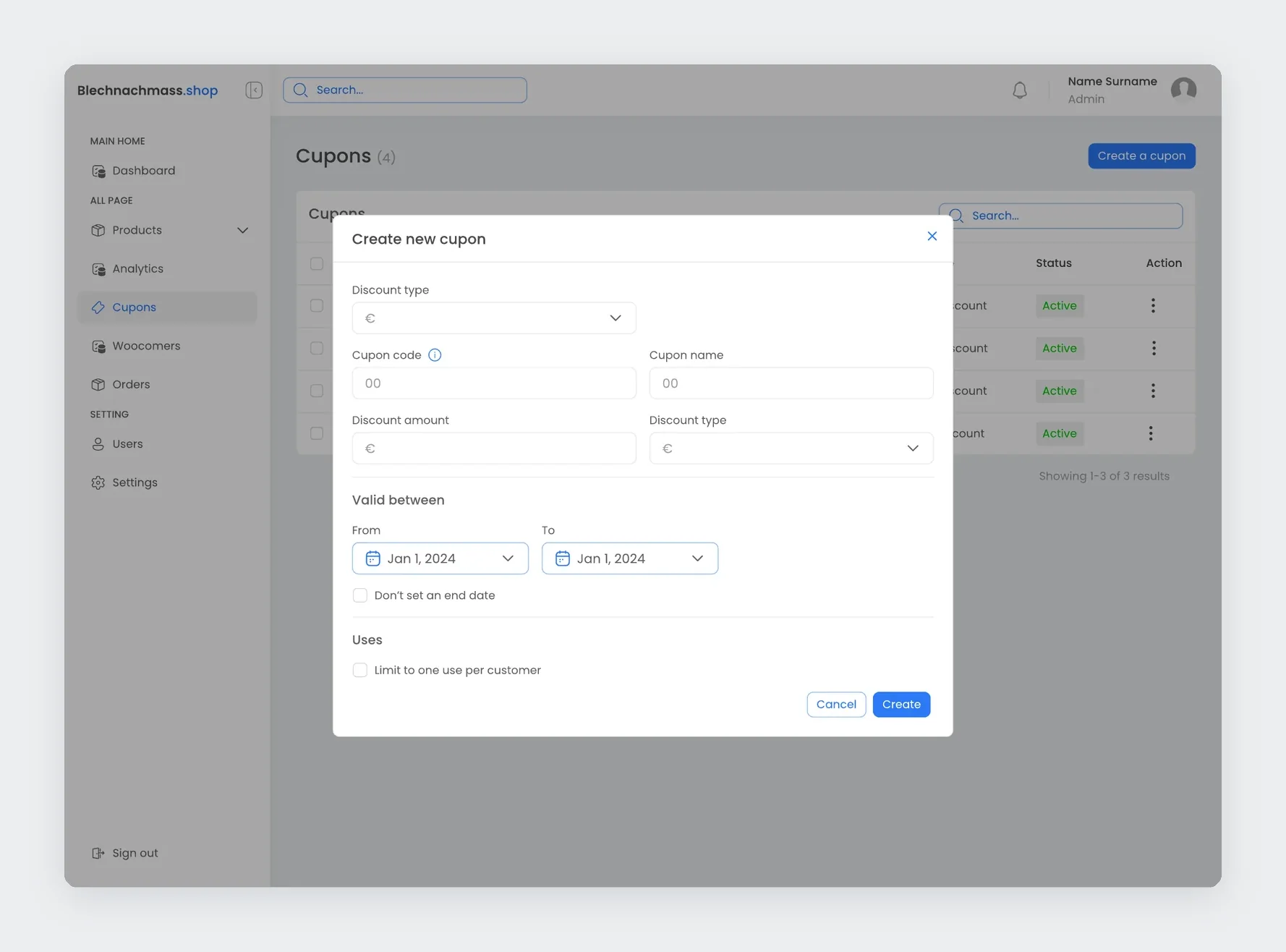Click the Sign out door icon
Viewport: 1286px width, 952px height.
coord(98,853)
